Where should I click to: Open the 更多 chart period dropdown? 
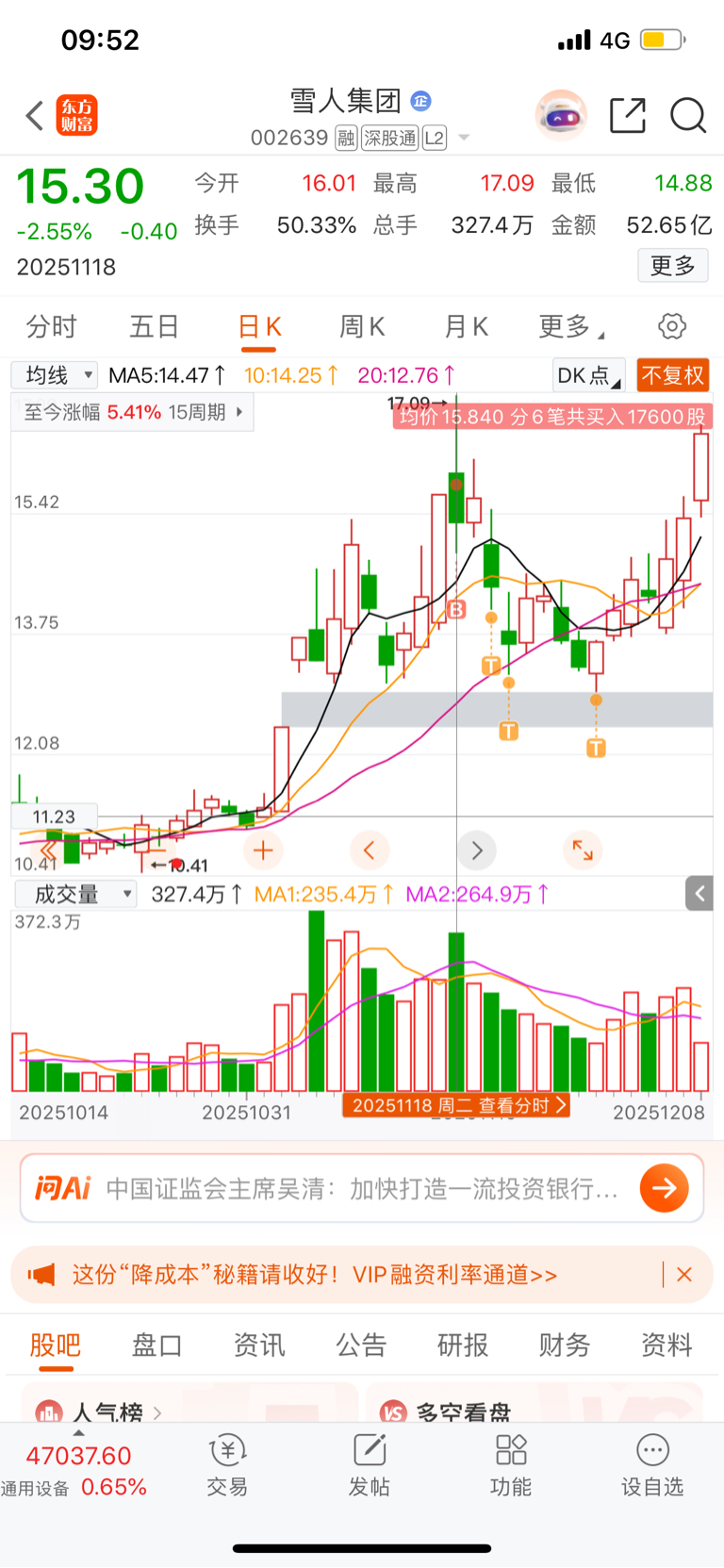pyautogui.click(x=571, y=327)
